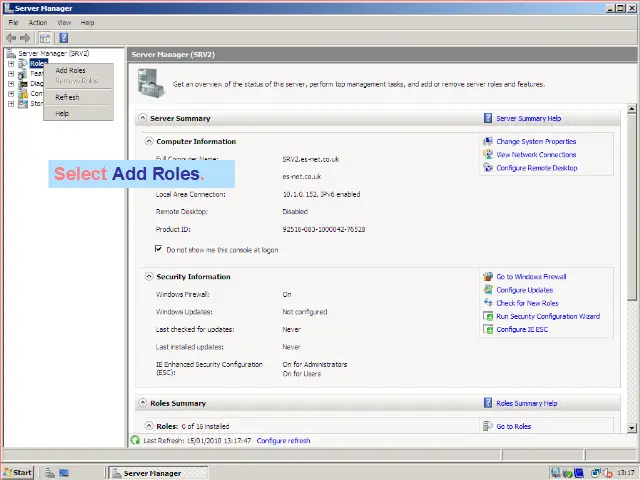Click the Forward arrow toolbar icon

[x=25, y=38]
